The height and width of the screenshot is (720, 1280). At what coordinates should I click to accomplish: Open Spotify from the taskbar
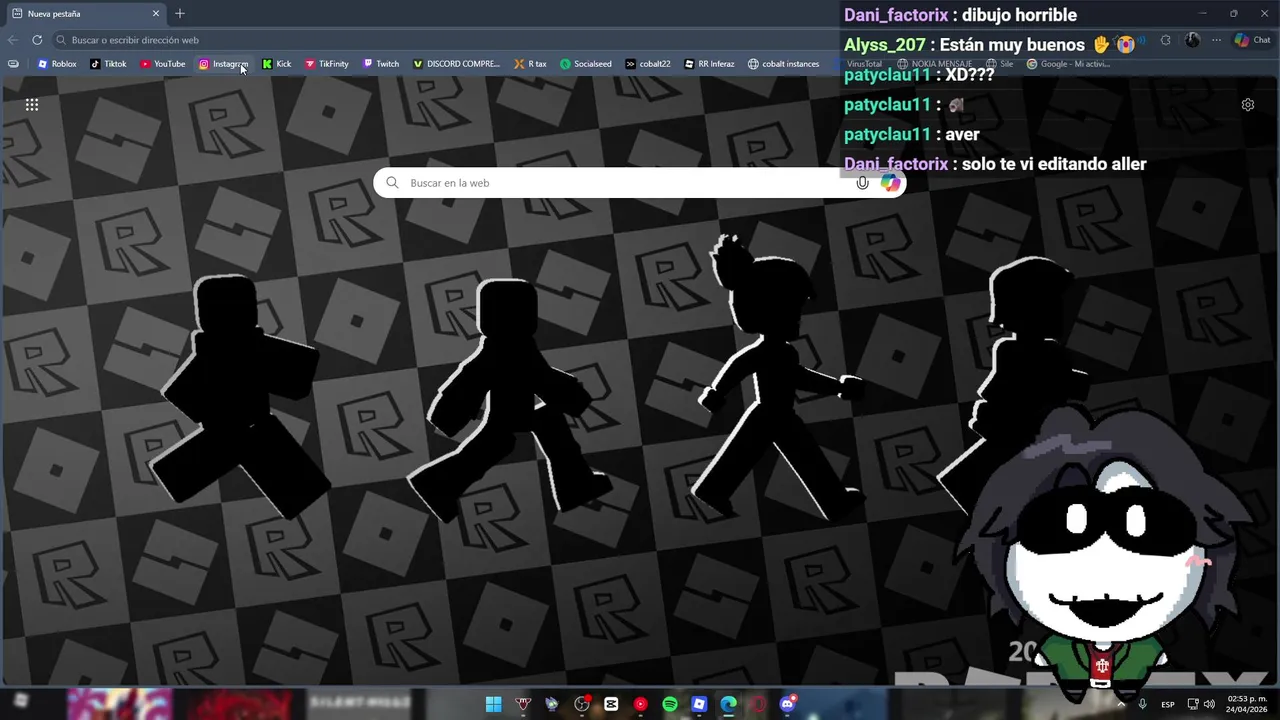pos(670,704)
